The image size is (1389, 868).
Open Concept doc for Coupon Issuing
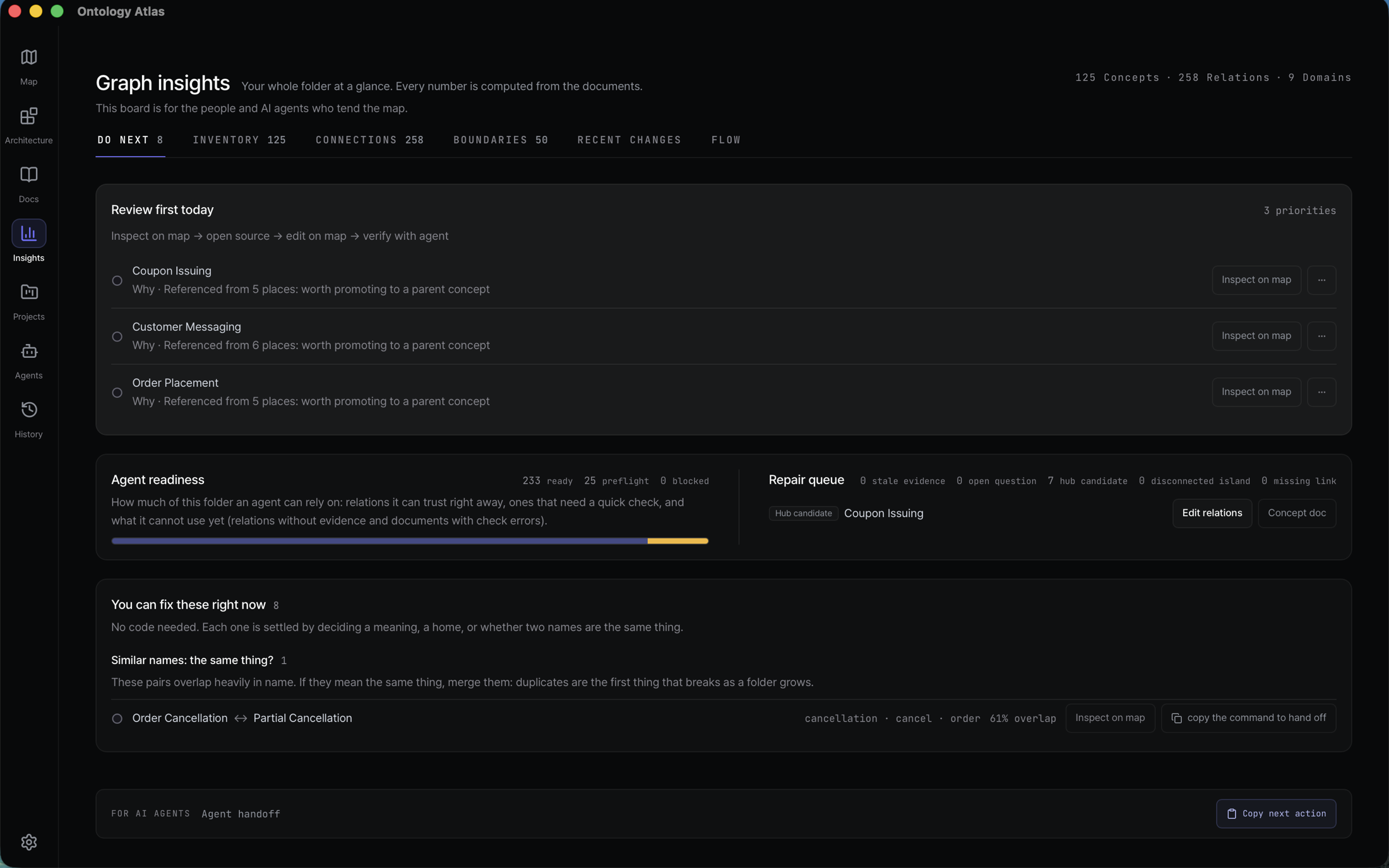(x=1296, y=513)
